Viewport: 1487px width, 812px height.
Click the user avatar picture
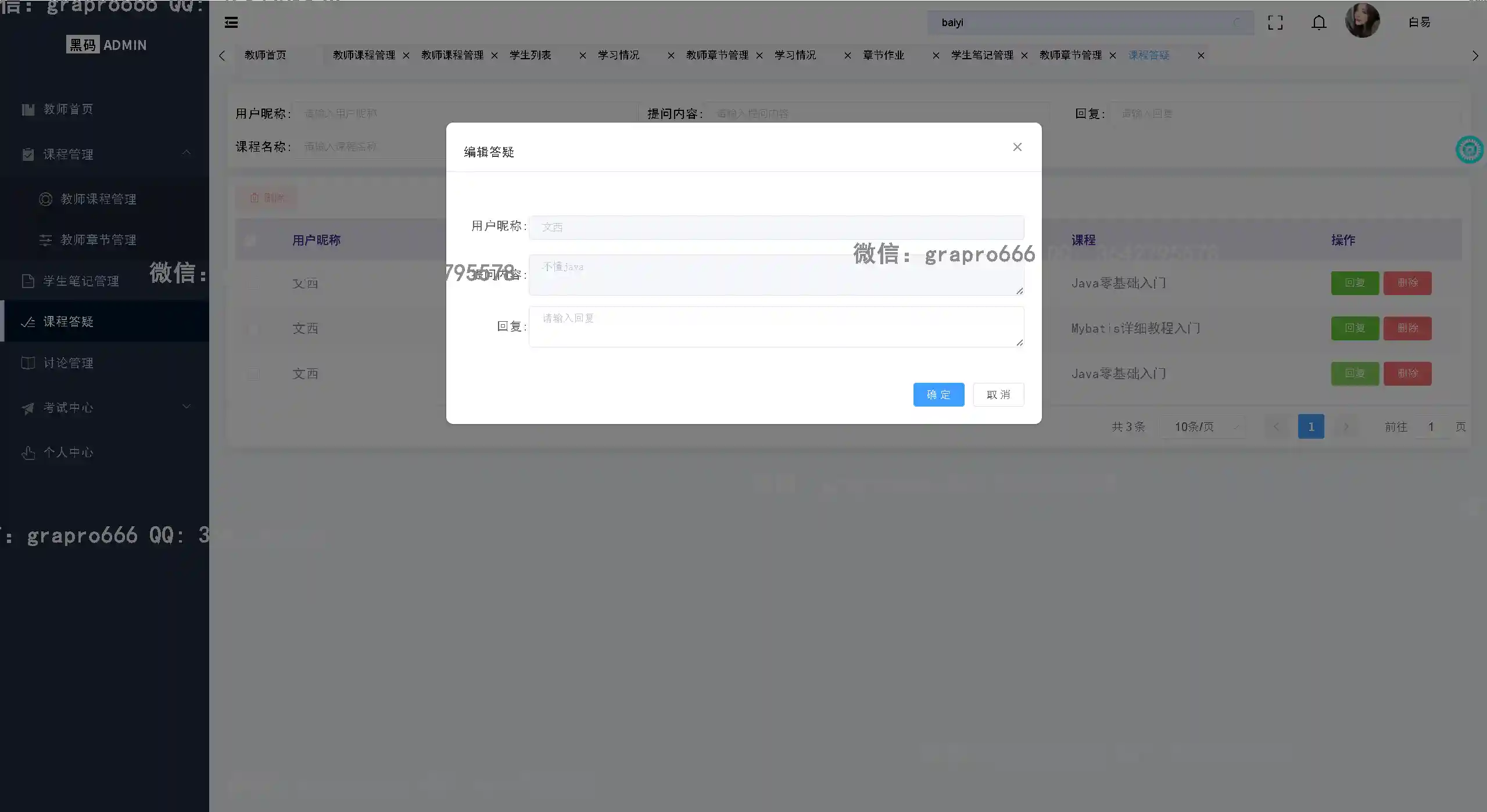tap(1362, 21)
